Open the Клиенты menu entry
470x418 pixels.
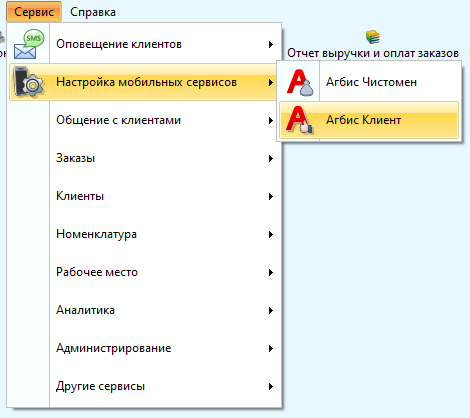tap(143, 196)
